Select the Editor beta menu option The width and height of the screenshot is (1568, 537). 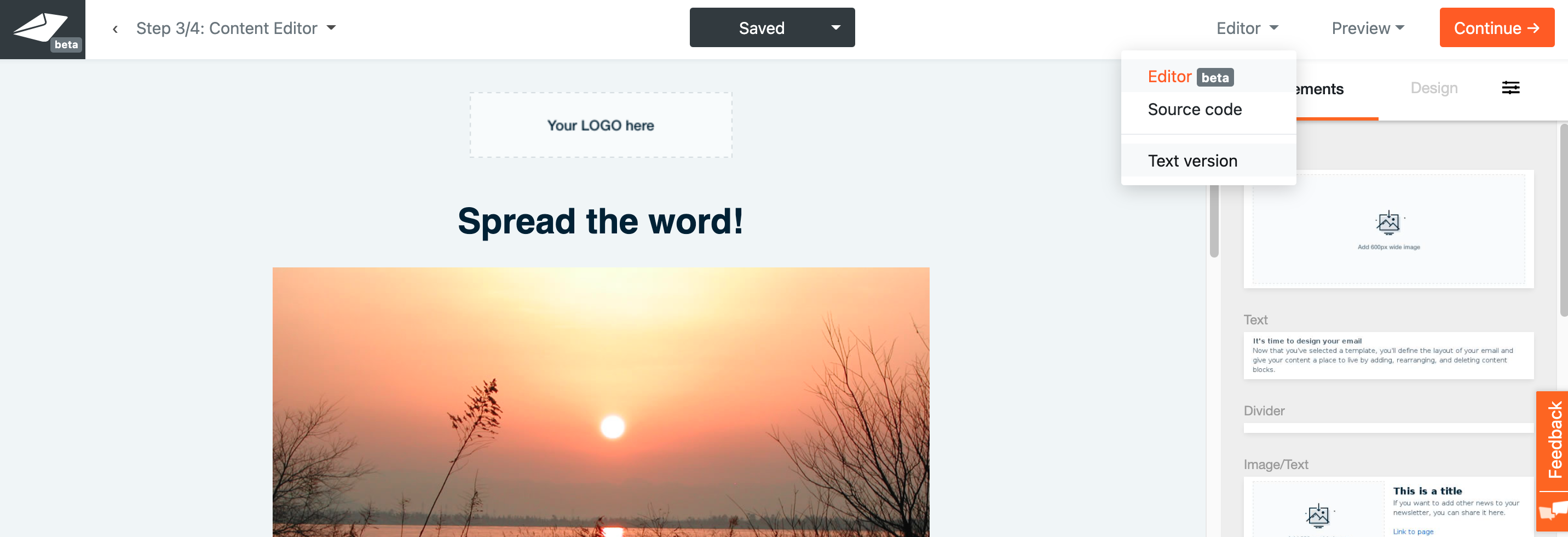(x=1190, y=77)
